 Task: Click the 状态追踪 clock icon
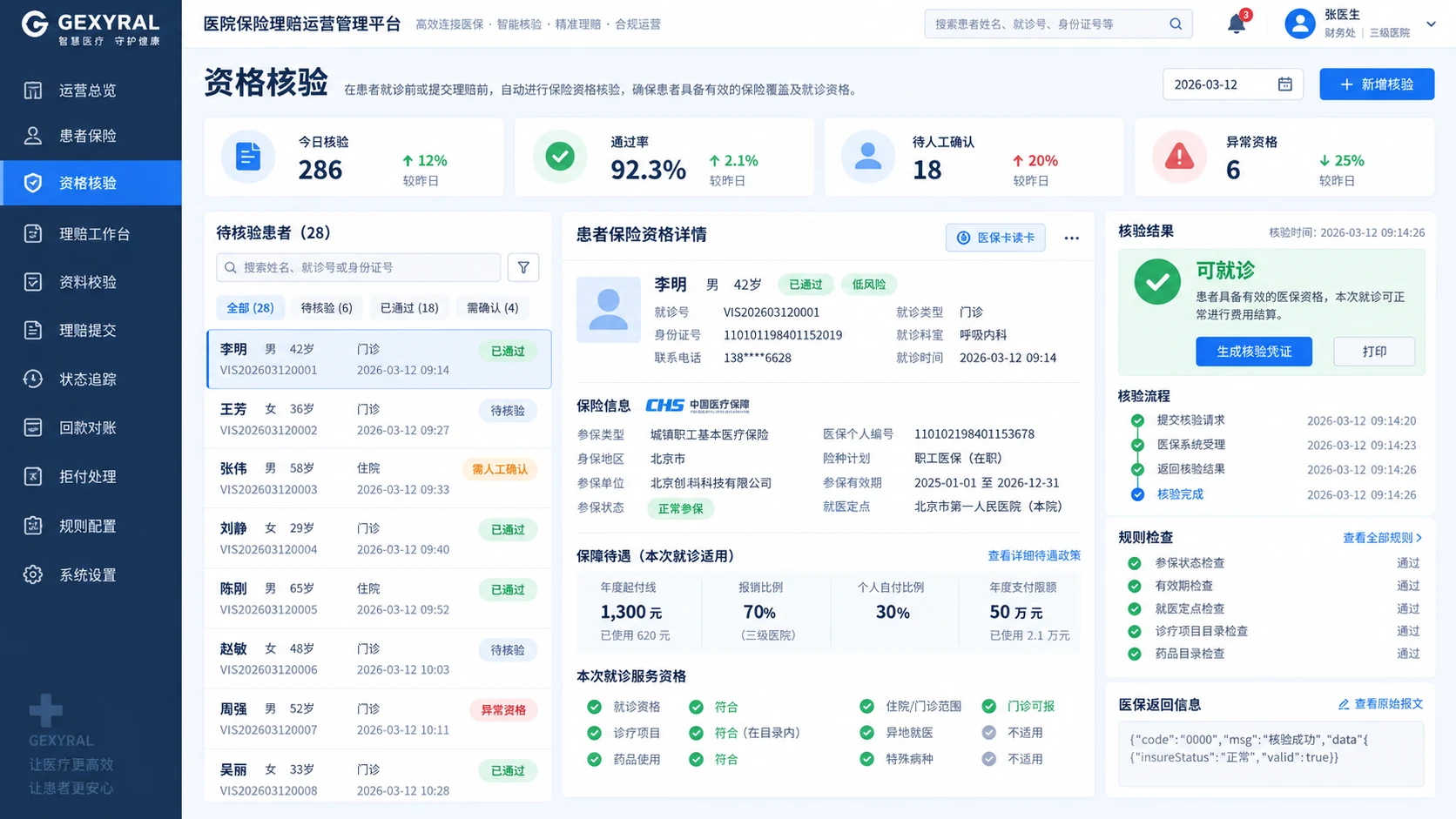click(33, 379)
